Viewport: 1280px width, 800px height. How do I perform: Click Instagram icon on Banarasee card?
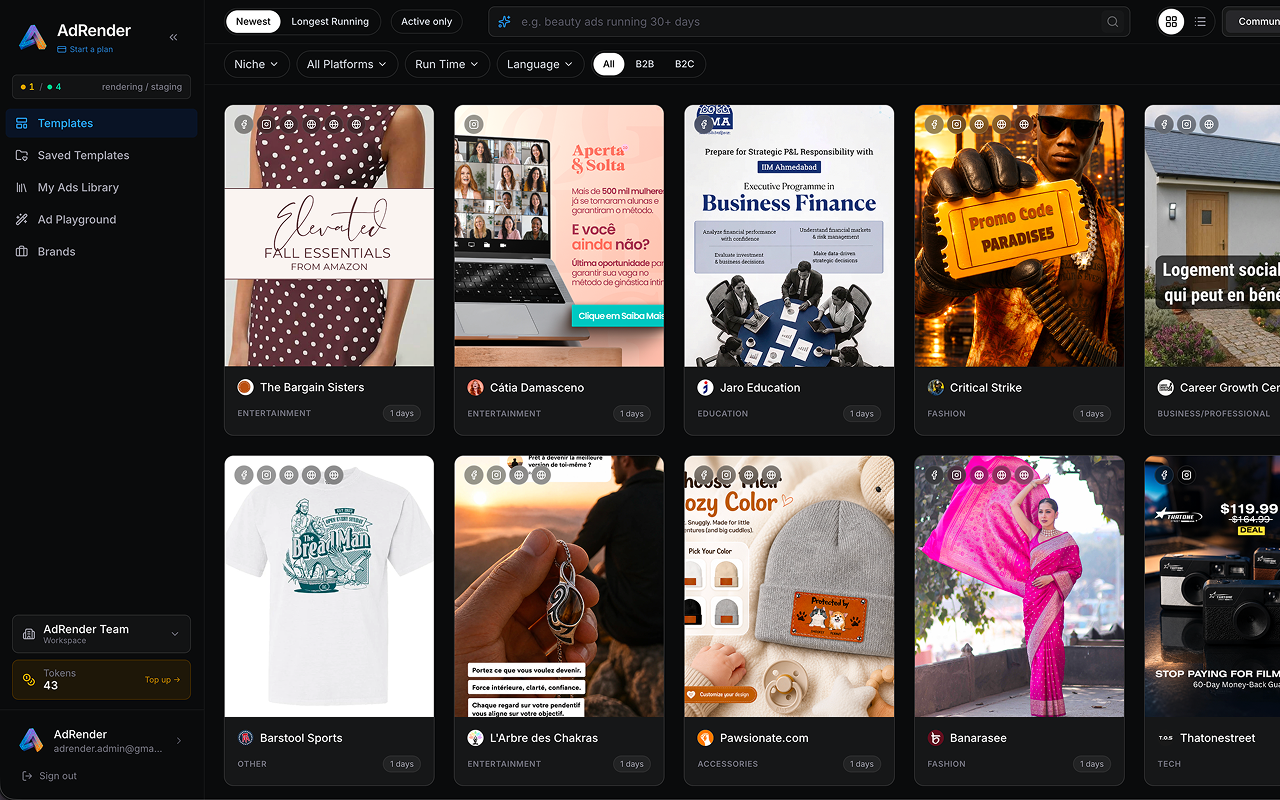pos(956,475)
